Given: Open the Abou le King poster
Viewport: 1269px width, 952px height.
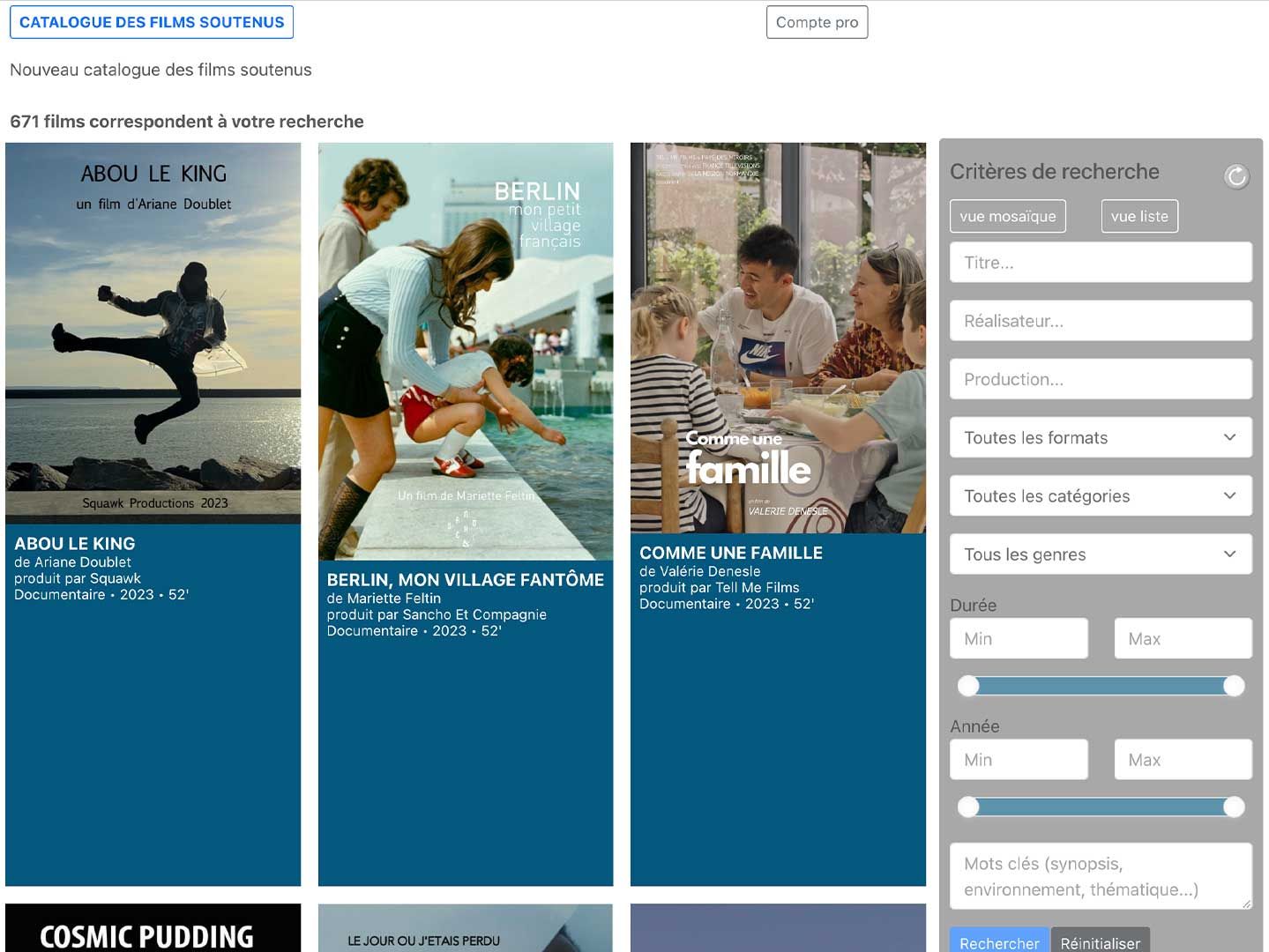Looking at the screenshot, I should click(153, 333).
